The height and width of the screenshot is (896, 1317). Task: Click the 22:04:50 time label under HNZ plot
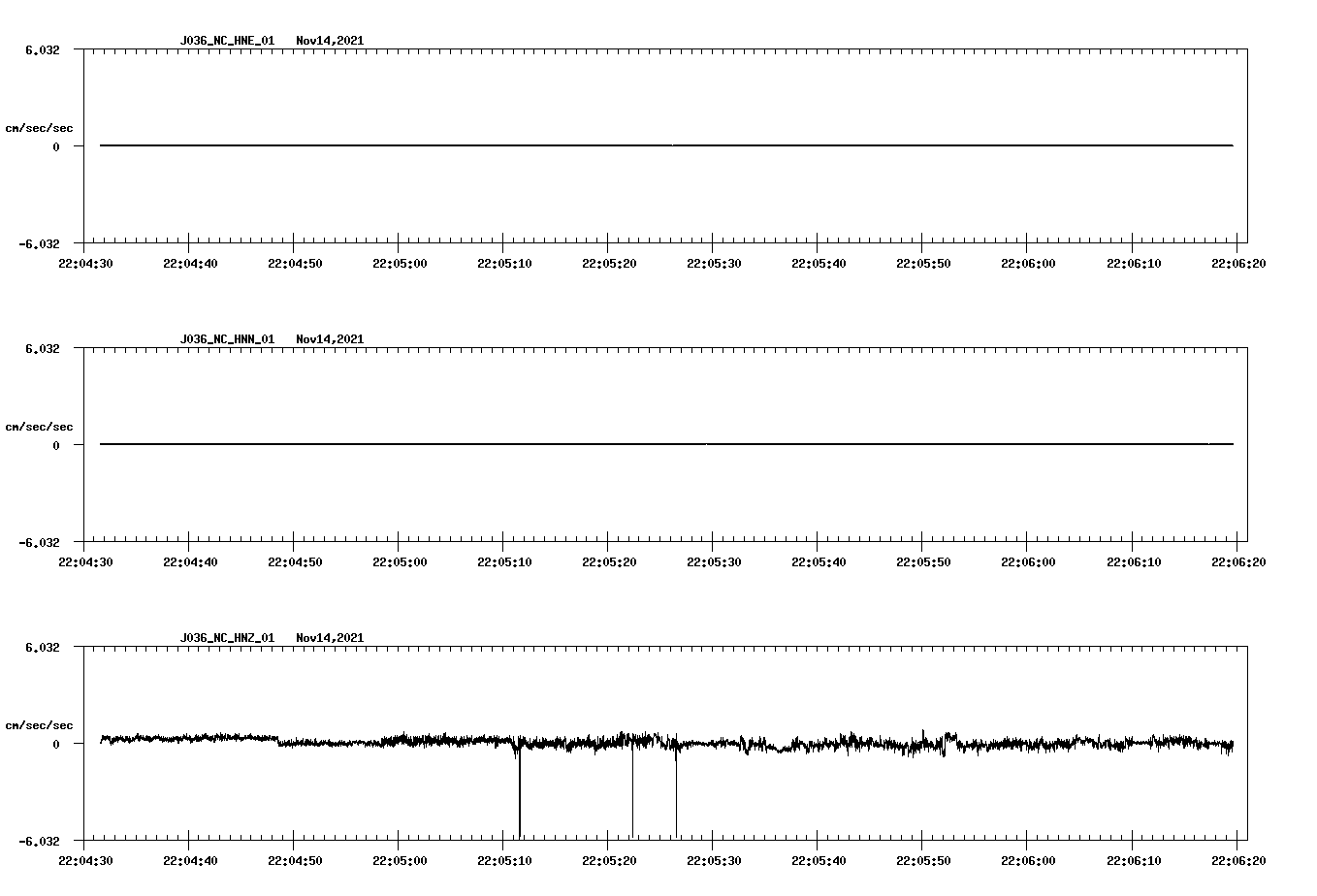295,860
